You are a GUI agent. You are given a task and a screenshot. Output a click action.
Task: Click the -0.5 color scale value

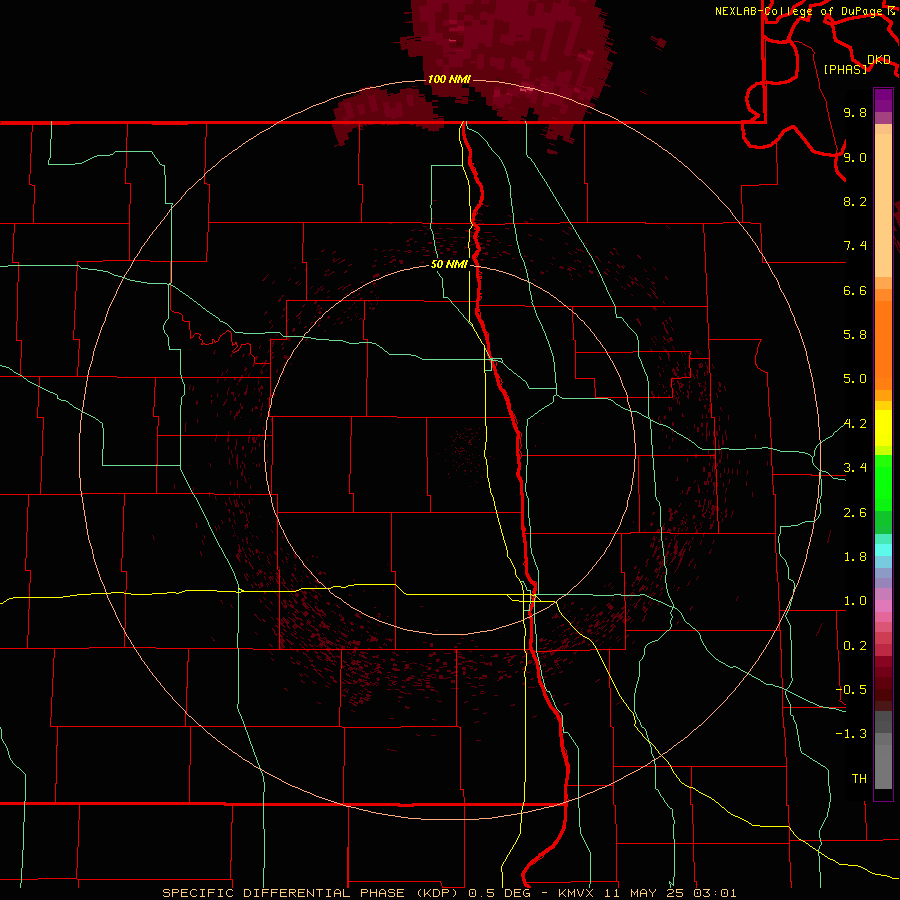(x=851, y=689)
